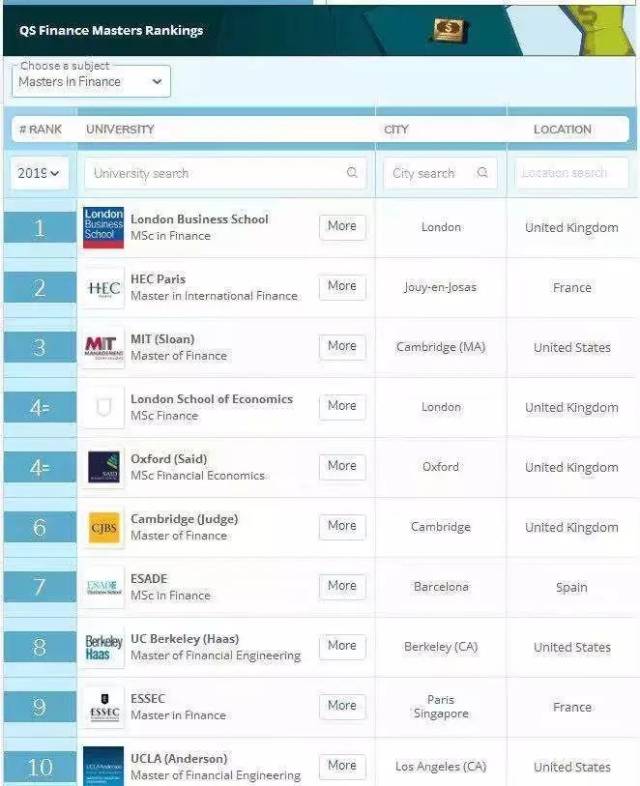The image size is (640, 786).
Task: Click the City search input field
Action: tap(440, 173)
